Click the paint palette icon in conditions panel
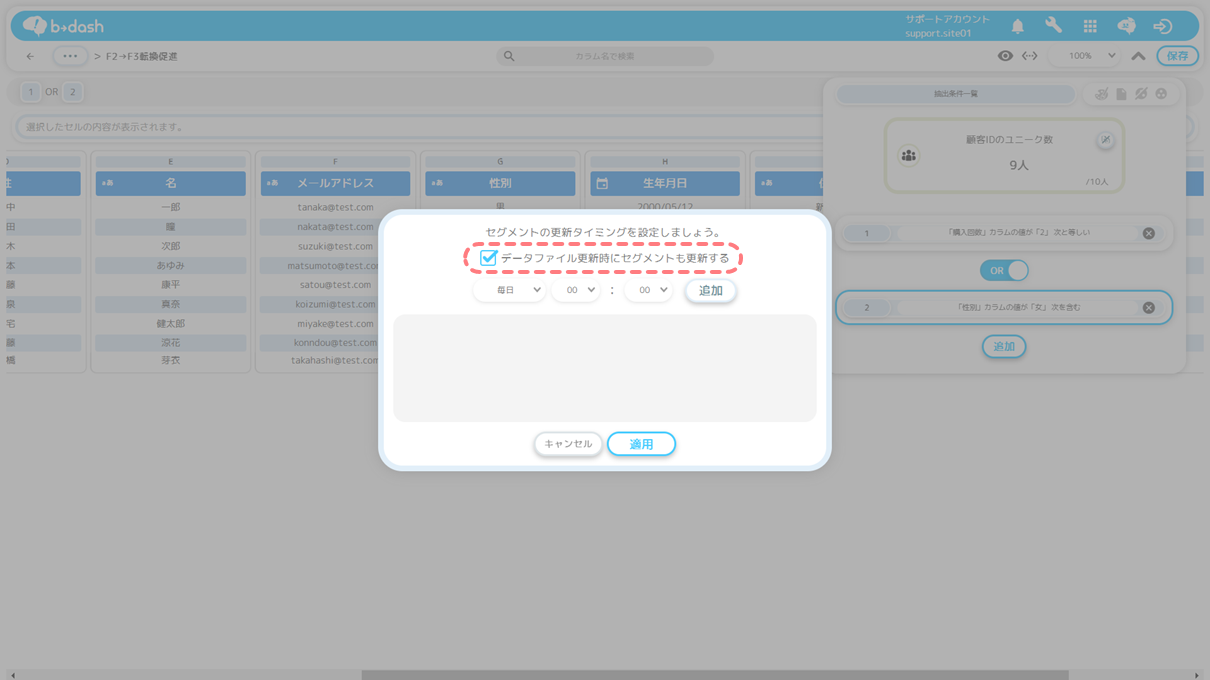The image size is (1210, 680). click(x=1101, y=94)
